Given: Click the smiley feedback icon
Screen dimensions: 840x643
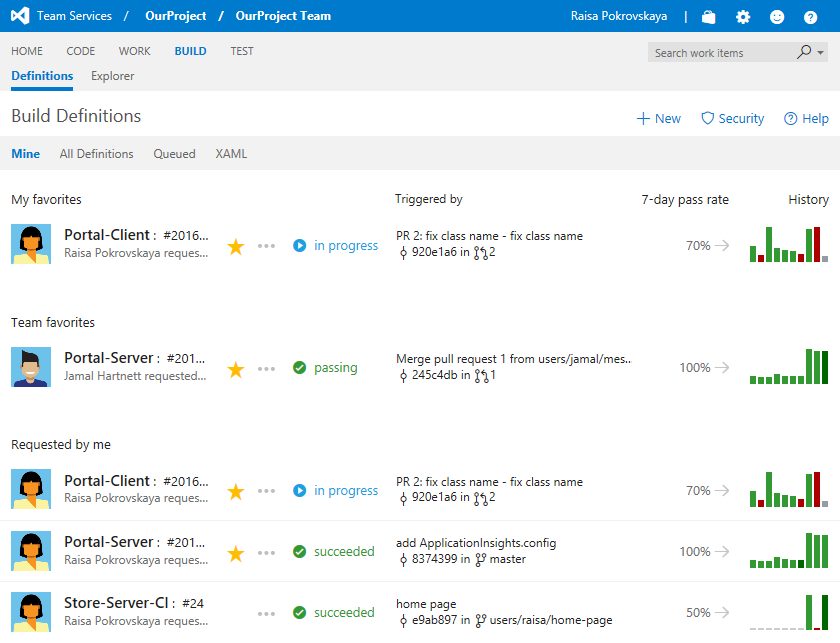Looking at the screenshot, I should 777,17.
